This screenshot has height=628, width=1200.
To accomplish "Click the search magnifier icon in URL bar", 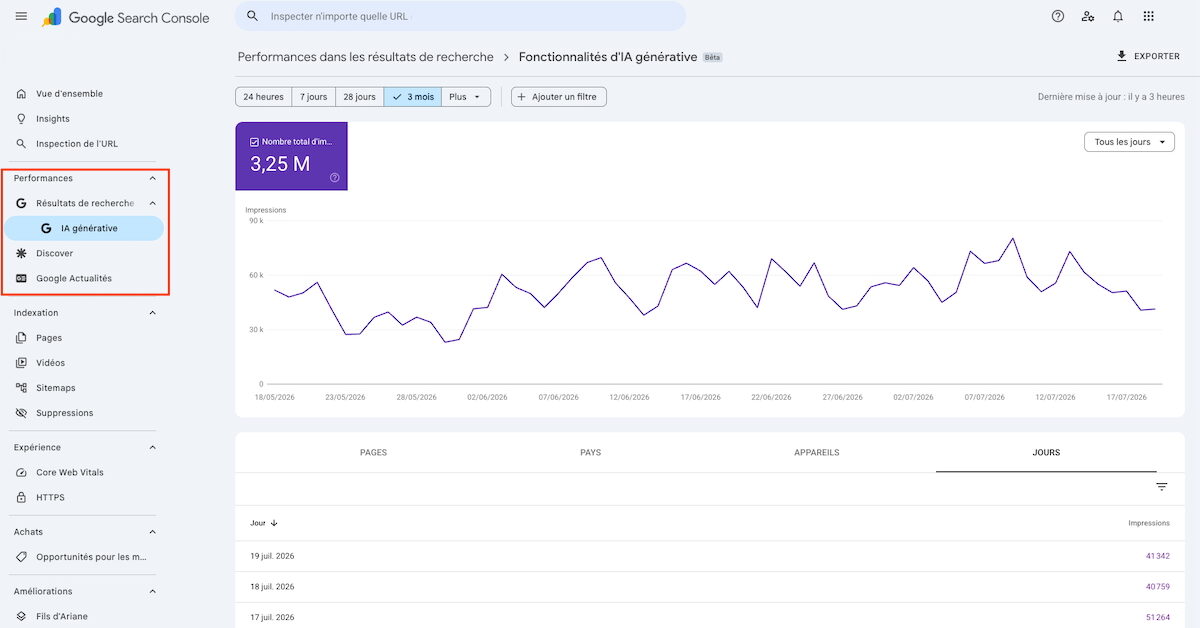I will [x=252, y=16].
